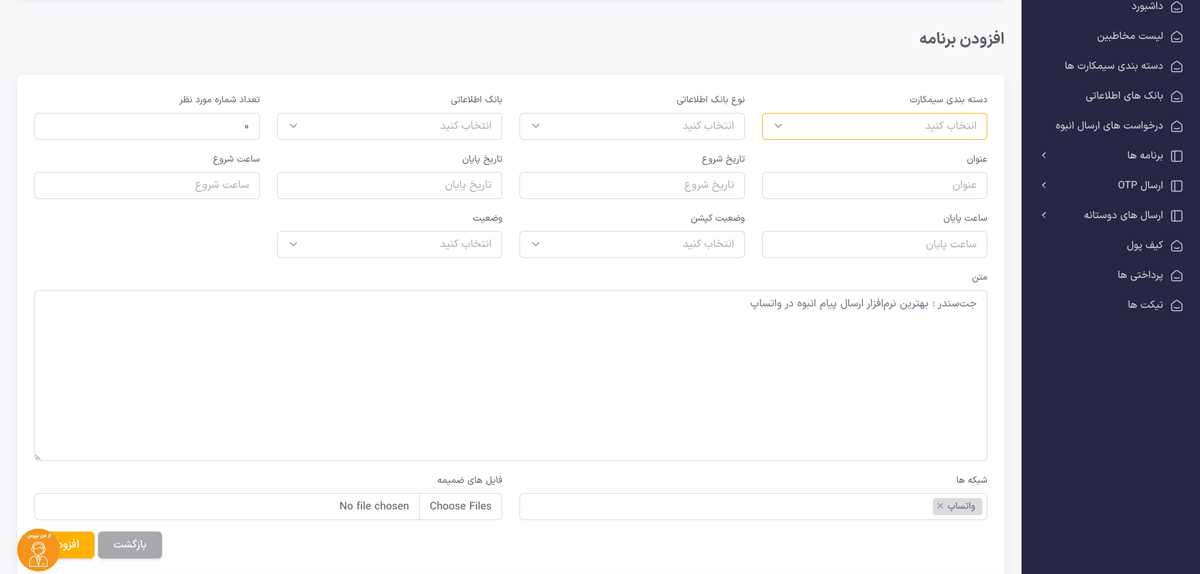
Task: Click the تیکت ها sidebar icon
Action: 1176,306
